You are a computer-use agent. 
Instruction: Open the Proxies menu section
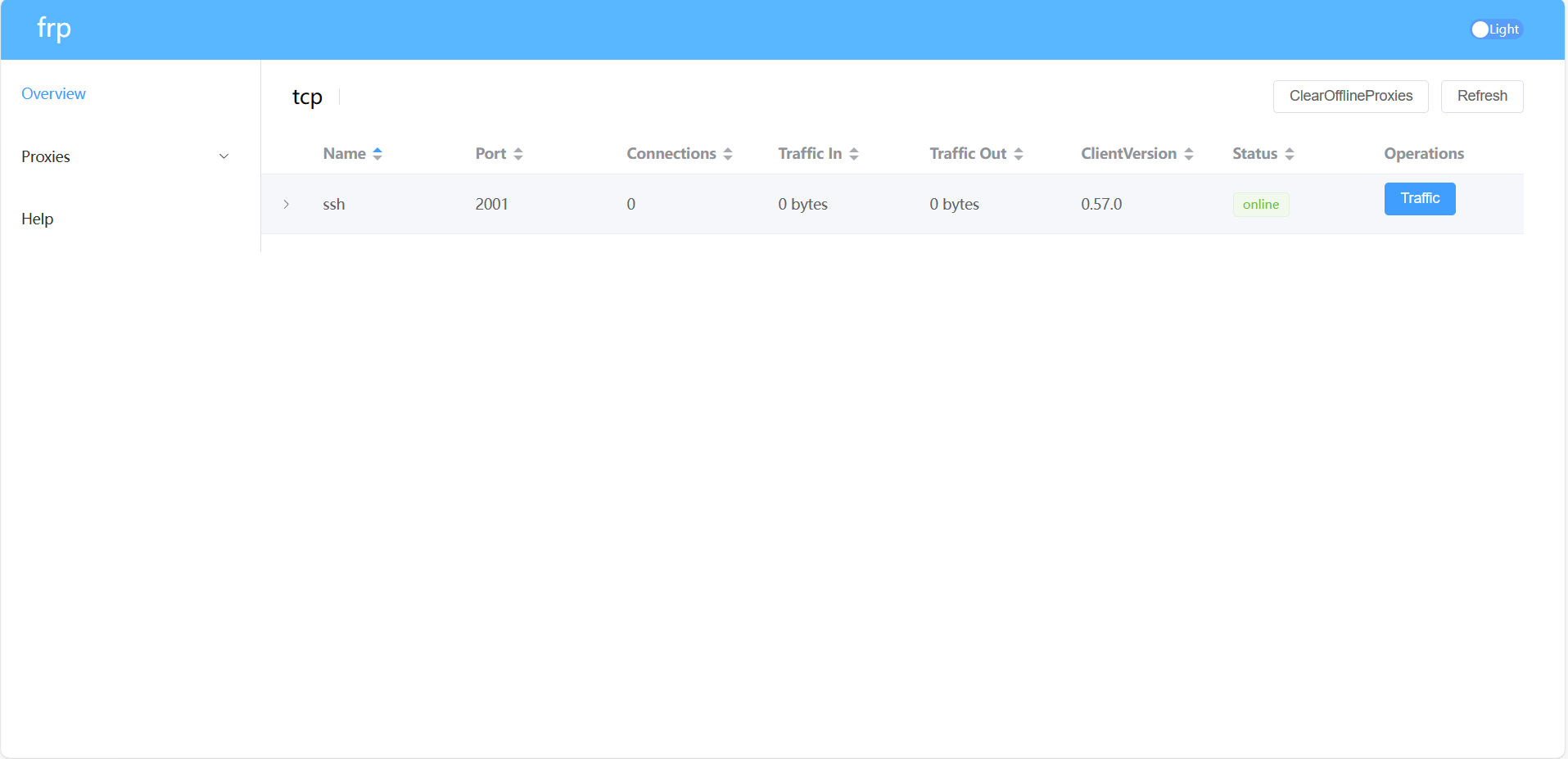coord(46,156)
